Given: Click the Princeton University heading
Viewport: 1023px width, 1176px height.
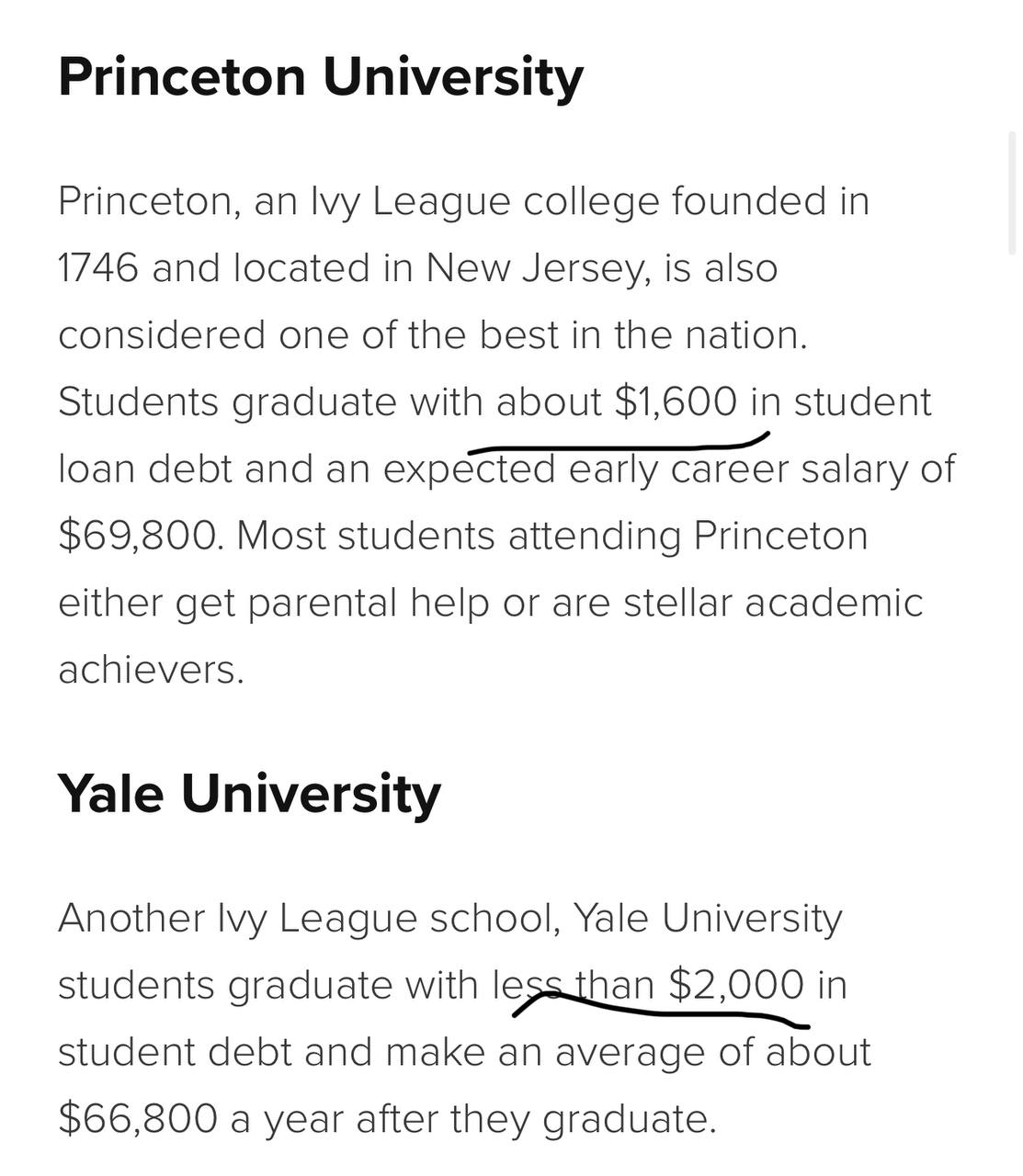Looking at the screenshot, I should click(320, 76).
